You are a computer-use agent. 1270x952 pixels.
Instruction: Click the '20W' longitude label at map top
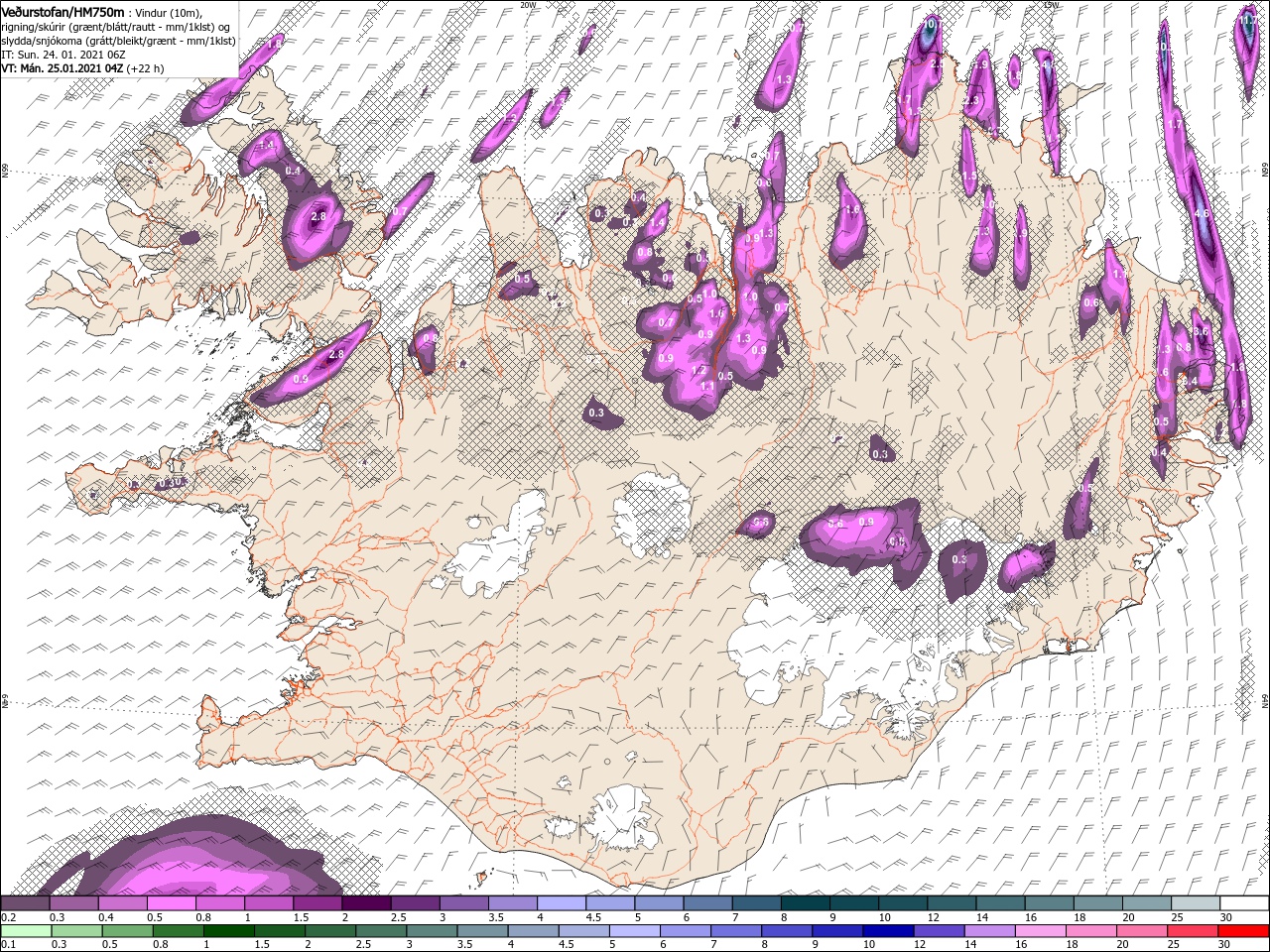tap(527, 5)
